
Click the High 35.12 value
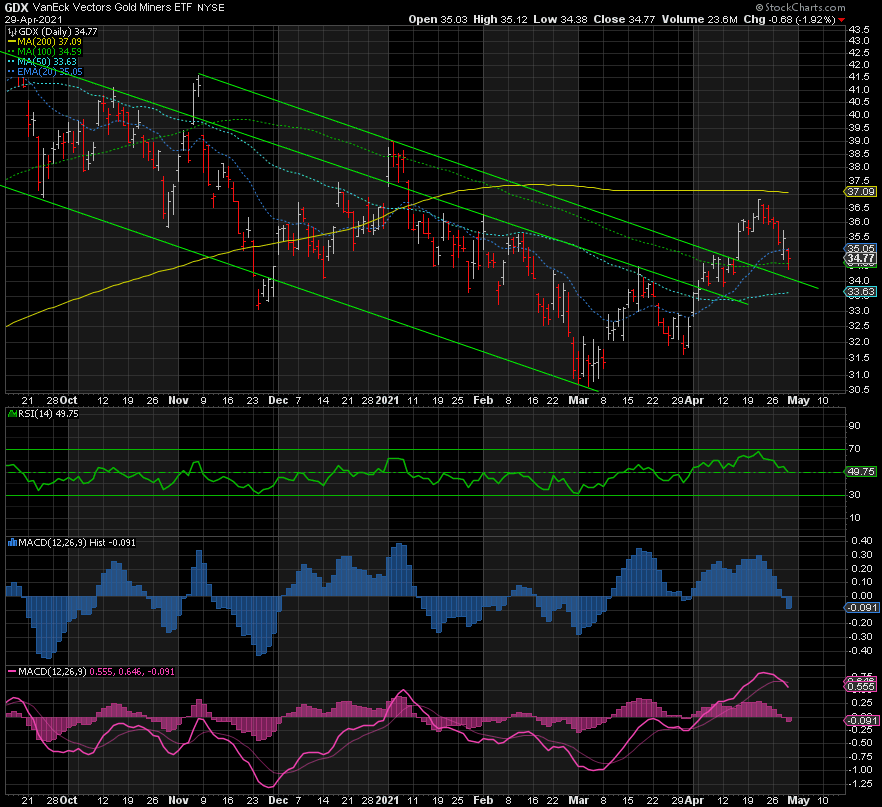[x=500, y=19]
